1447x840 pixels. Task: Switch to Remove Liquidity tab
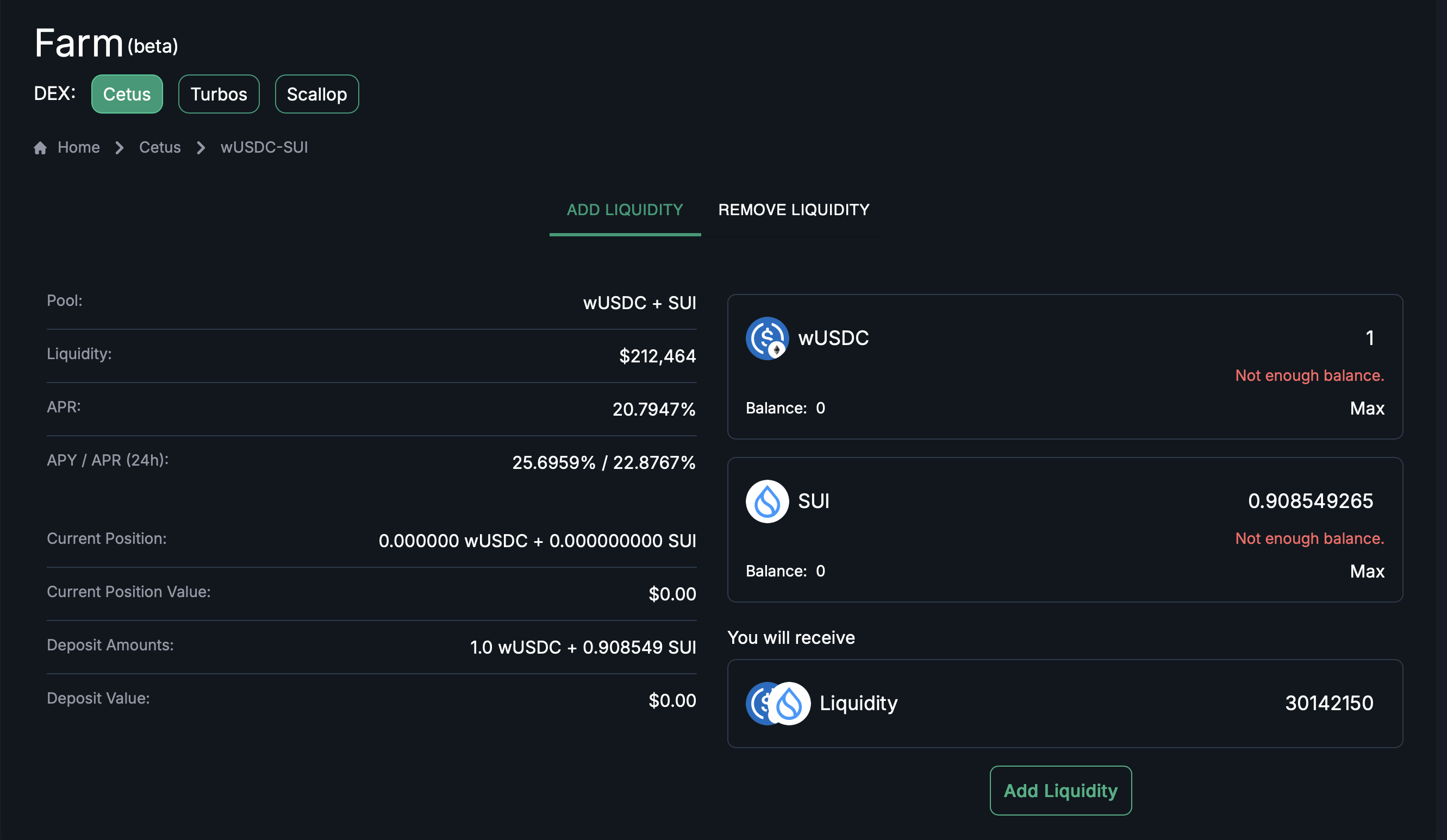(794, 210)
